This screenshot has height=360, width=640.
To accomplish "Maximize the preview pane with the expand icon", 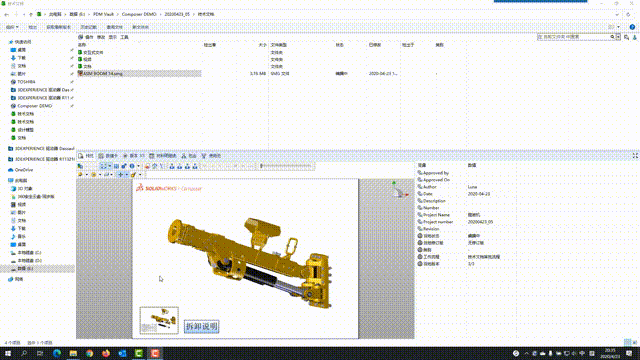I will coord(635,156).
